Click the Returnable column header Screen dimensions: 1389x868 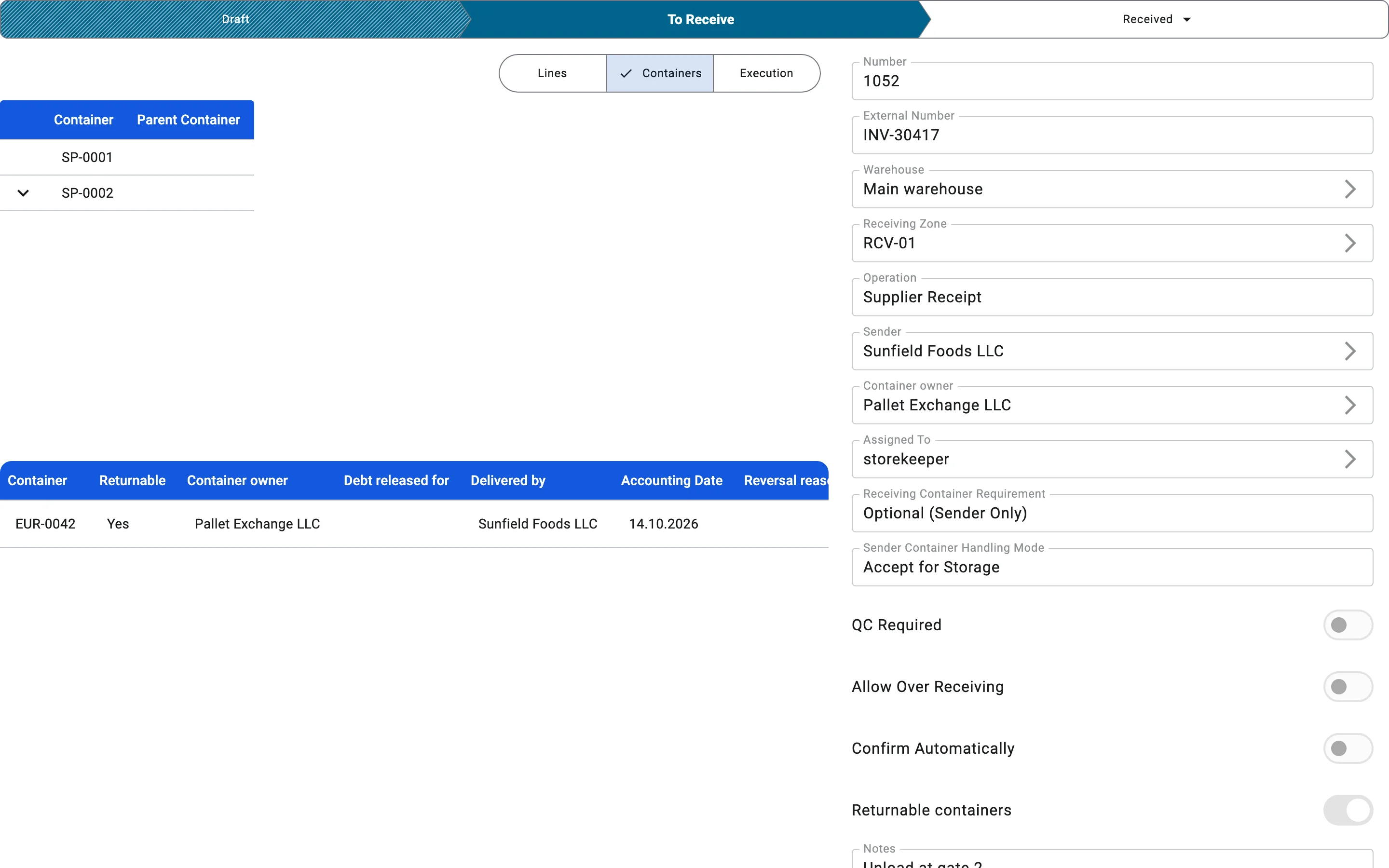[132, 480]
